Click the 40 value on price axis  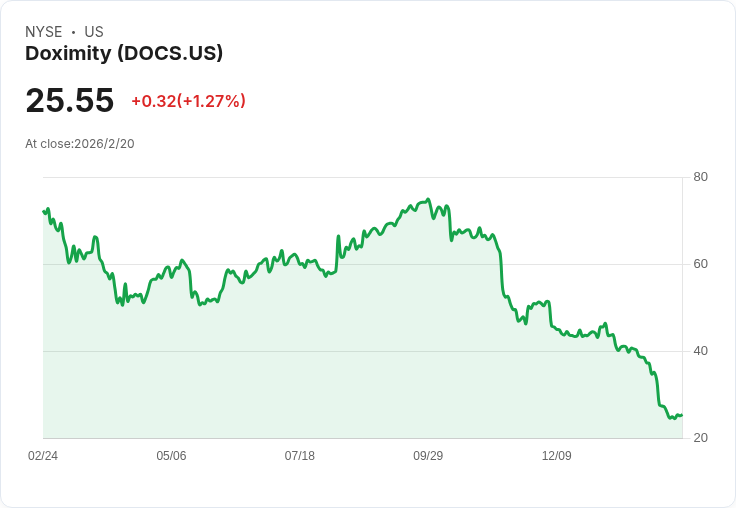coord(700,351)
